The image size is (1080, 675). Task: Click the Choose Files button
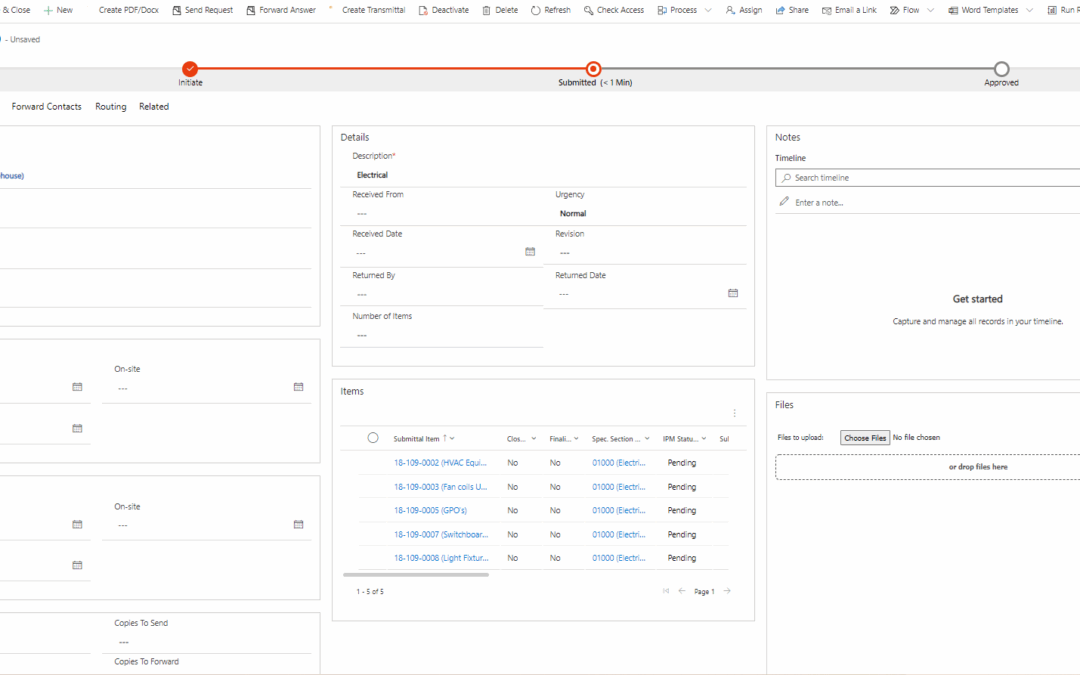864,437
